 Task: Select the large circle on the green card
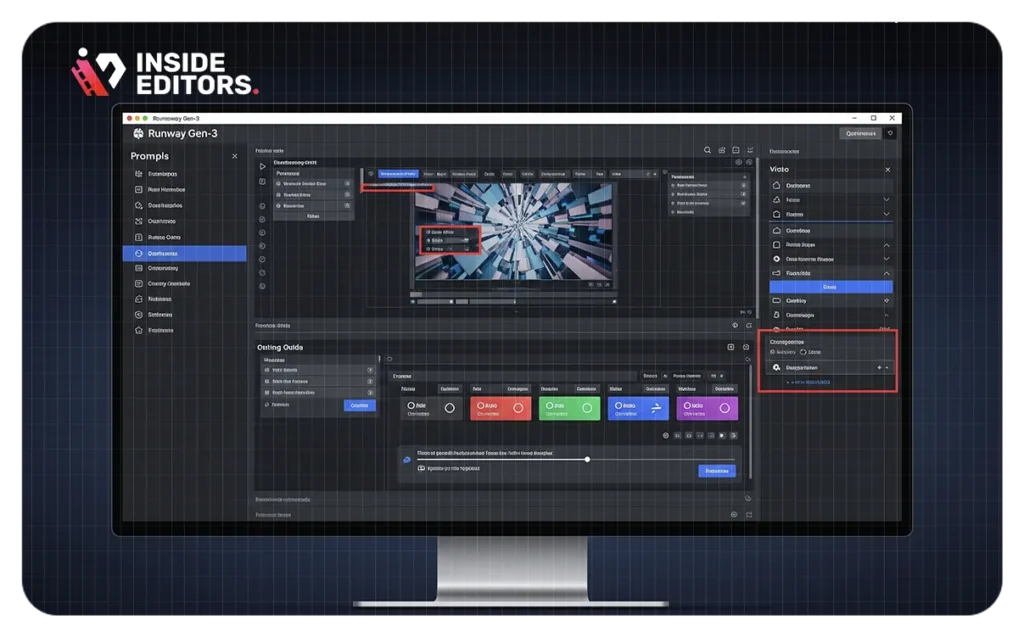(587, 408)
